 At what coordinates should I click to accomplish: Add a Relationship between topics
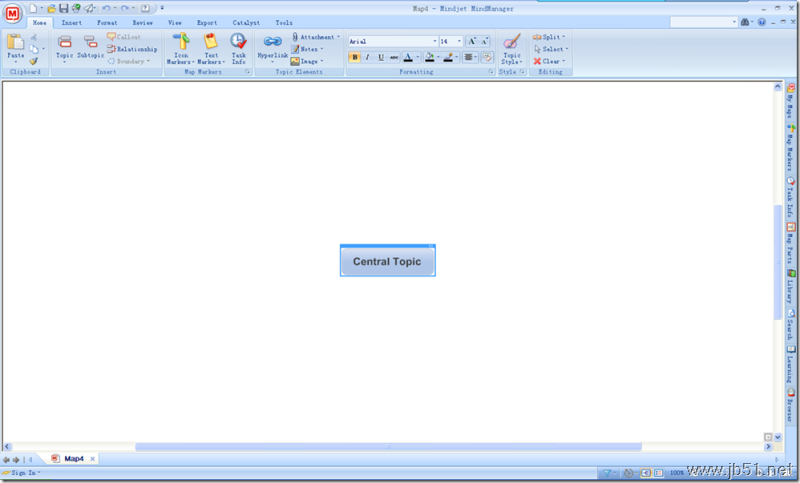(x=132, y=49)
